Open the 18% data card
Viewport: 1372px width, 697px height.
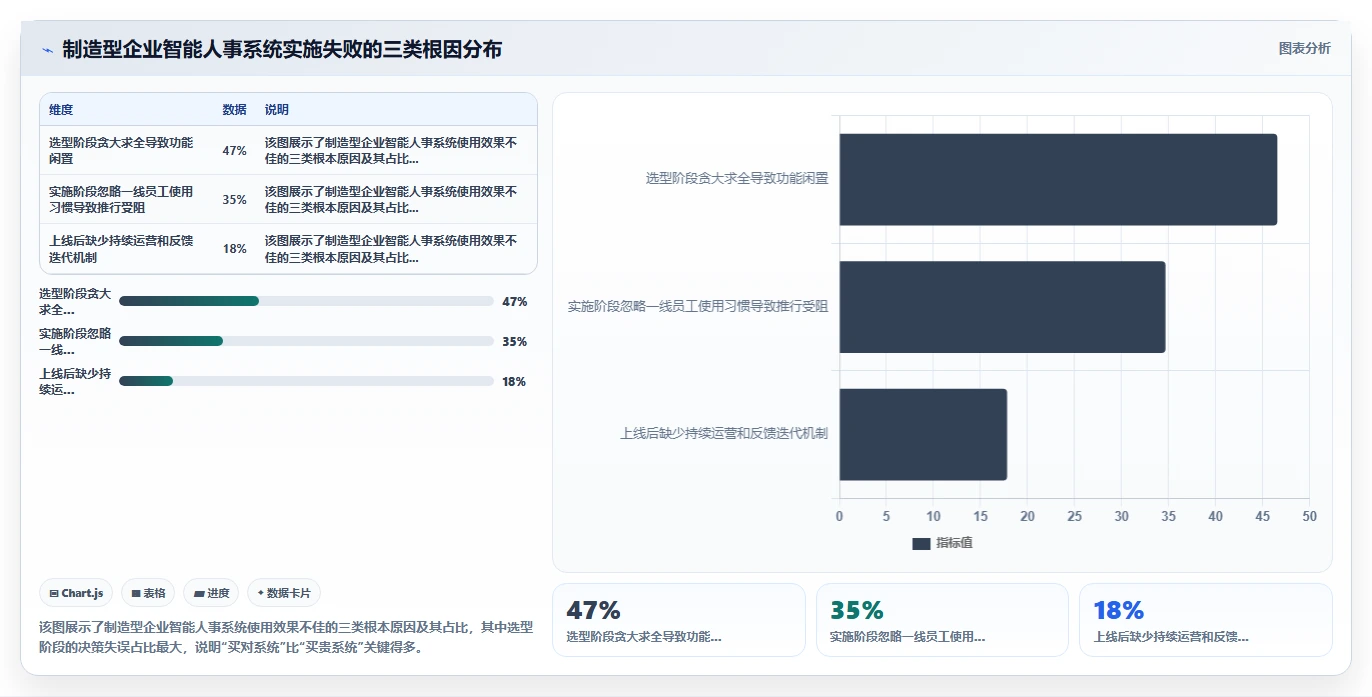point(1206,620)
